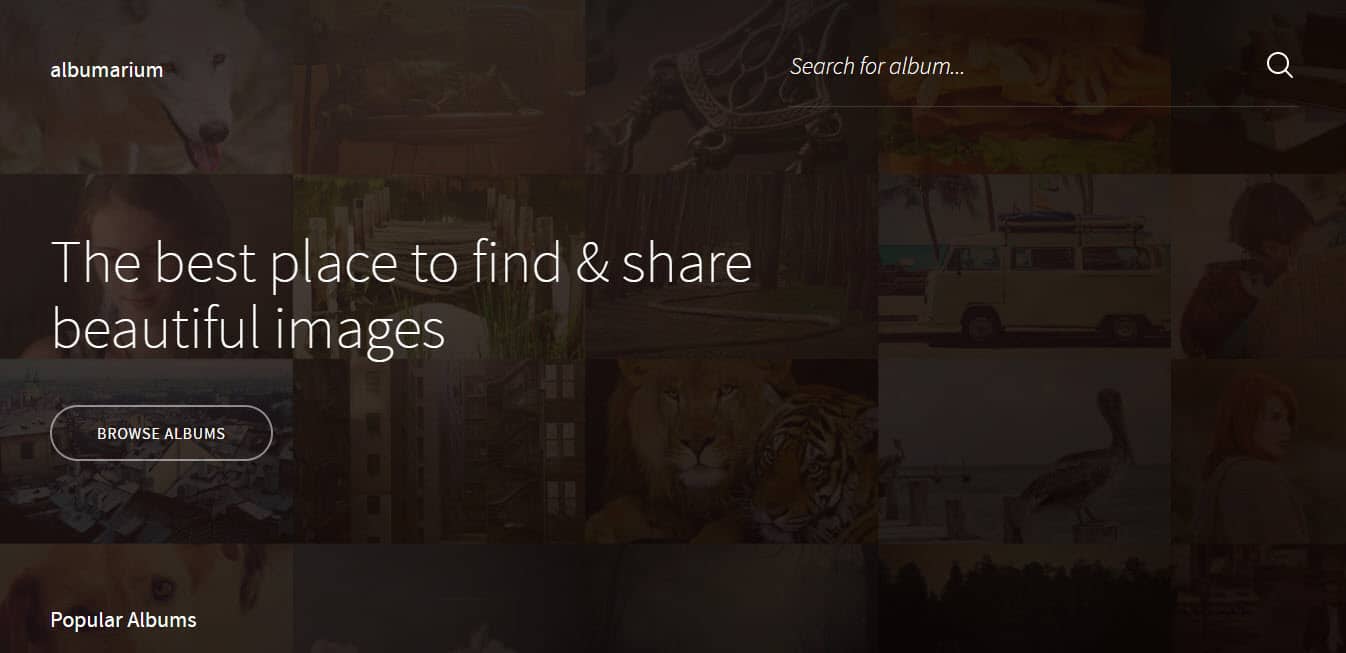Image resolution: width=1346 pixels, height=653 pixels.
Task: Open the lion and tiger photo
Action: [x=732, y=451]
